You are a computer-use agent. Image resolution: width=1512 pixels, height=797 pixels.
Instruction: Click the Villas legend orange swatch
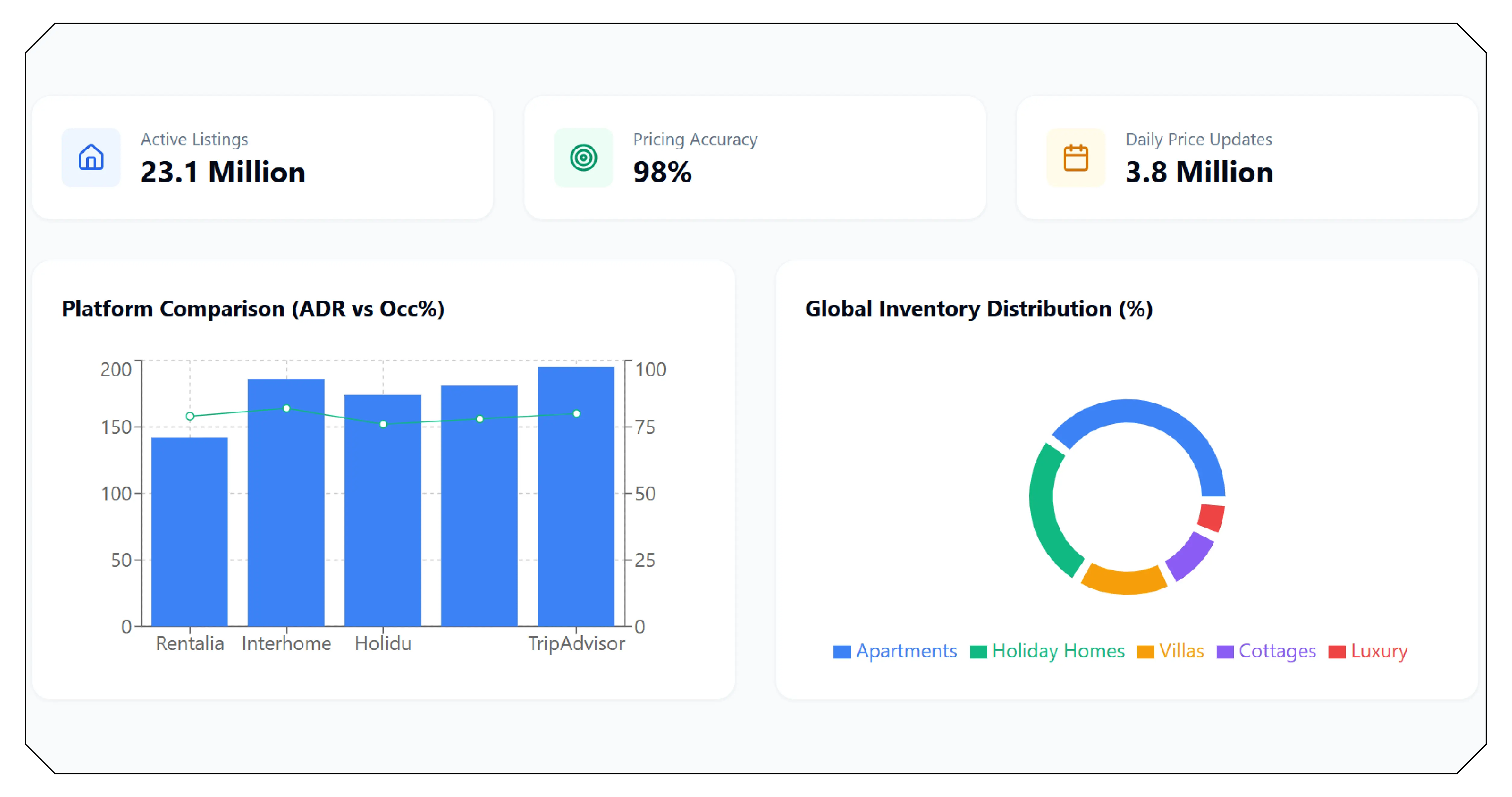1145,652
